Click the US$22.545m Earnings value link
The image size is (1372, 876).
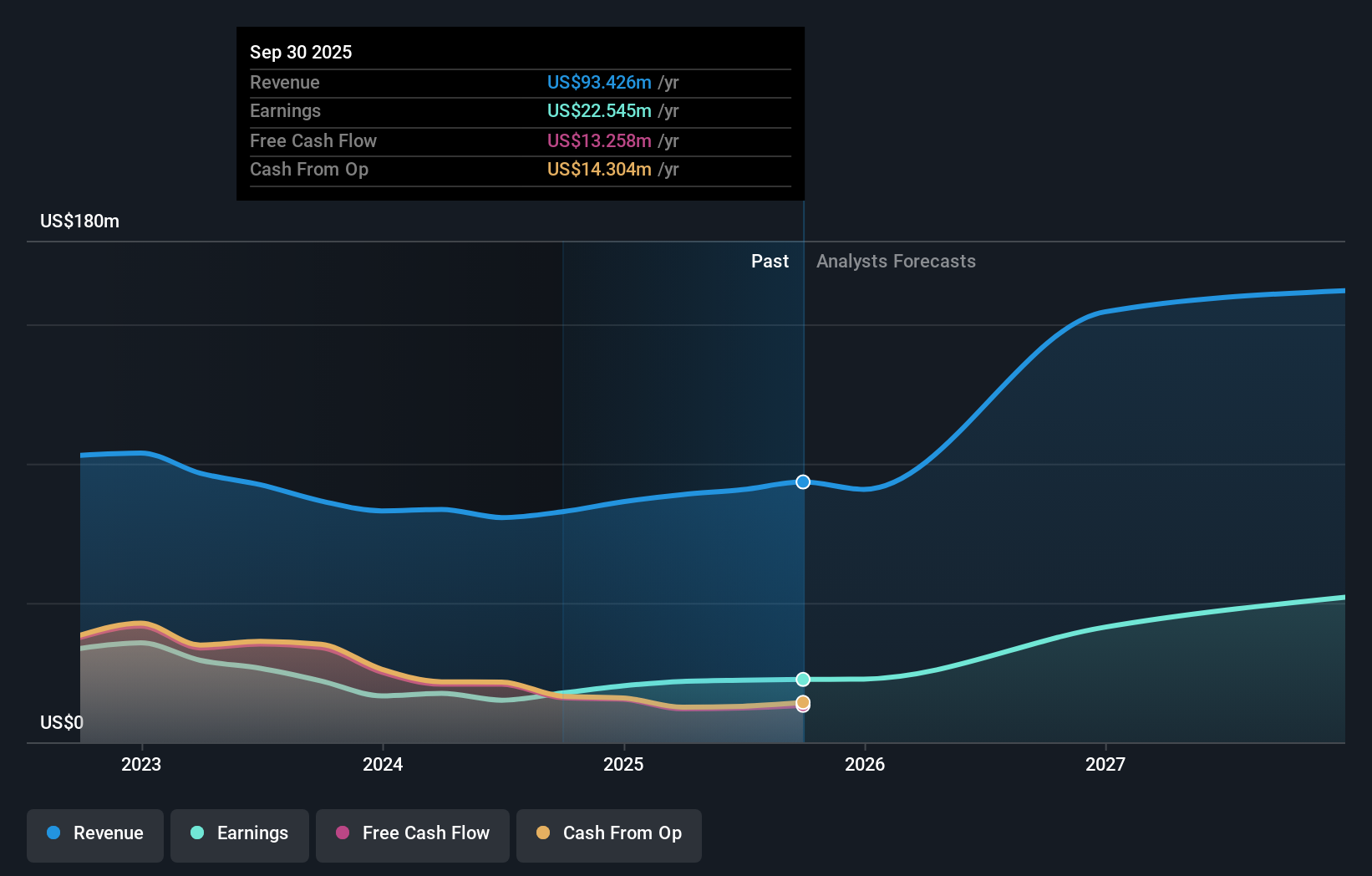(598, 110)
